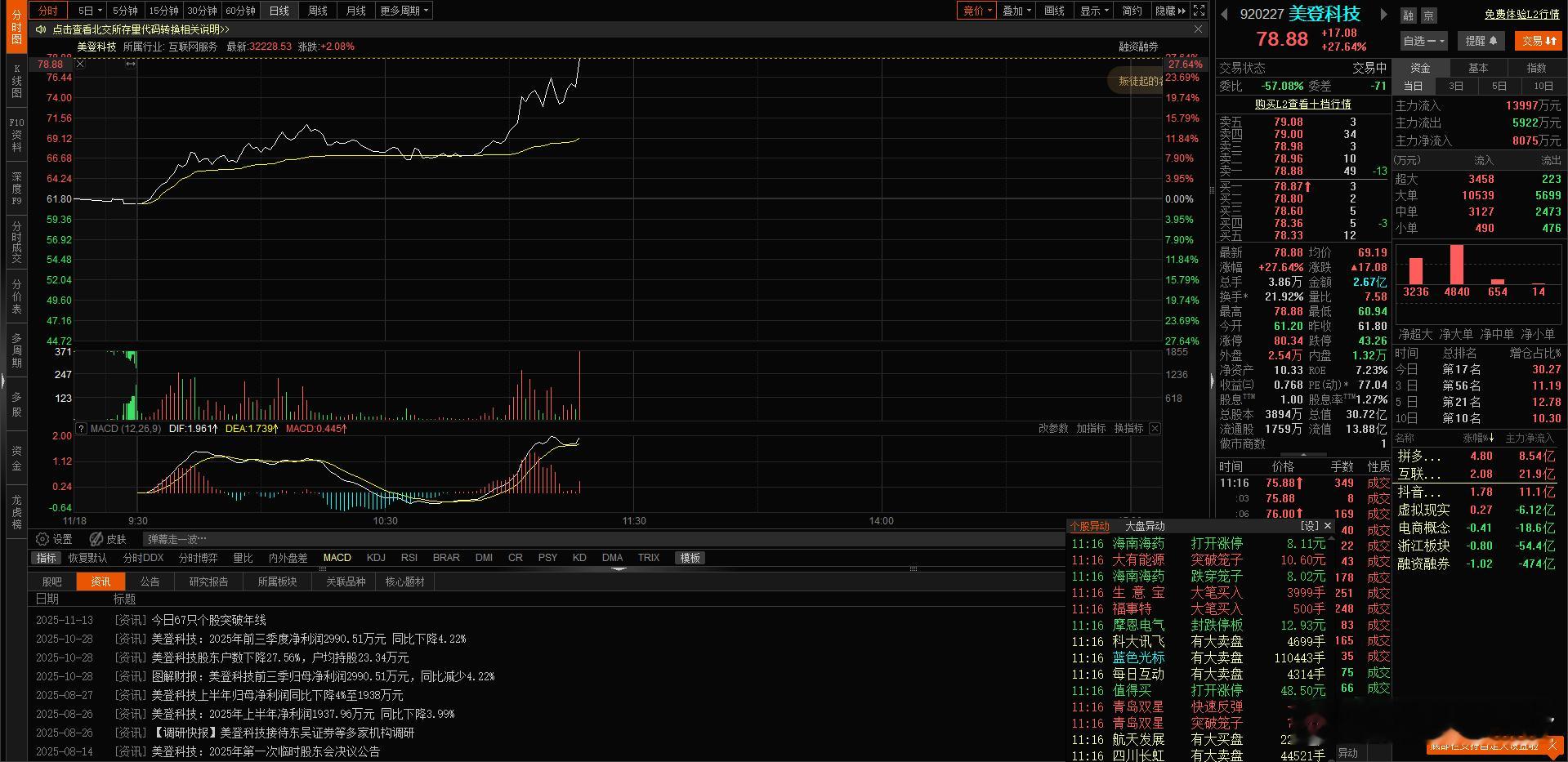Activate the 画线 drawing tool
Screen dimensions: 1568x762
[1055, 11]
